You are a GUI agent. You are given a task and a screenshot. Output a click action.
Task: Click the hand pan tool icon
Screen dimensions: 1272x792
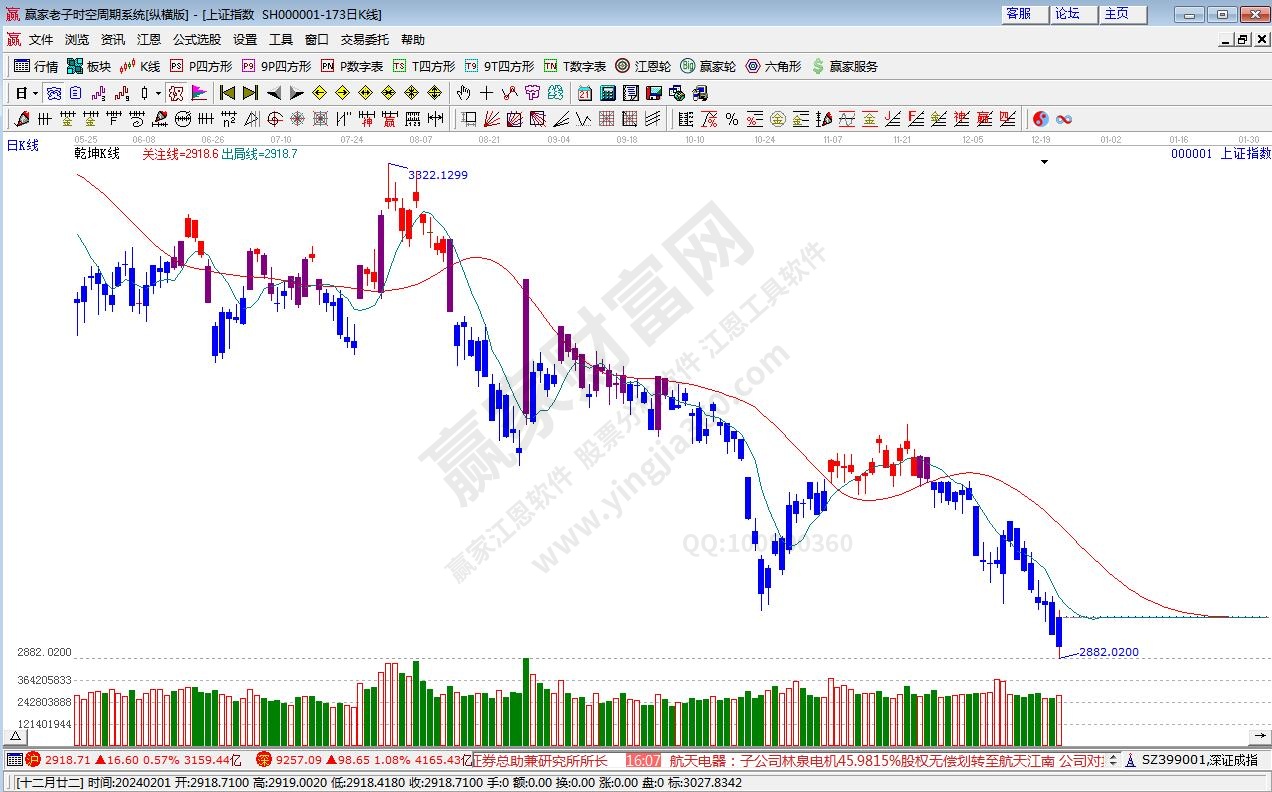[463, 93]
